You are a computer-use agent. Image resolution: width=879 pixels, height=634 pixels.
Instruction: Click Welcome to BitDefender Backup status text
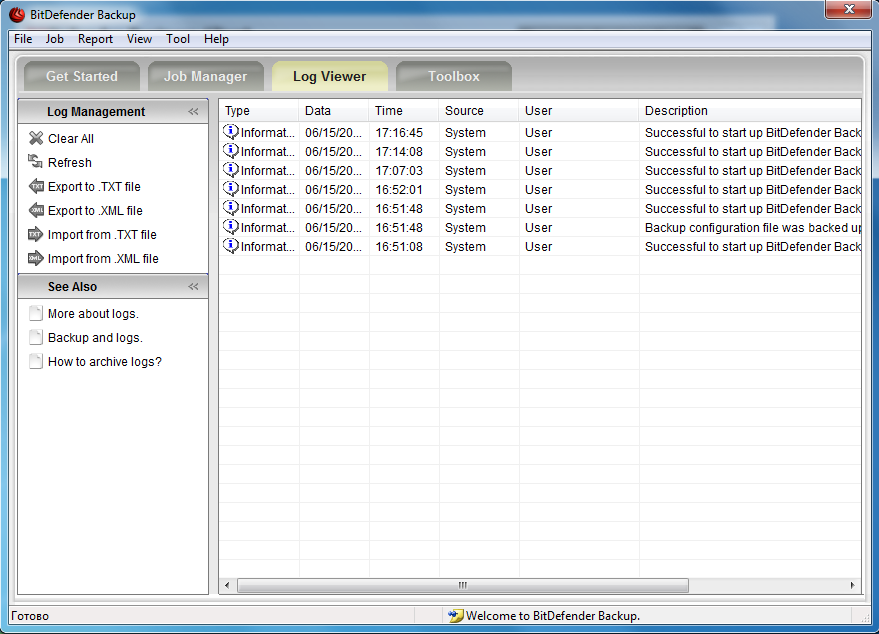click(553, 616)
